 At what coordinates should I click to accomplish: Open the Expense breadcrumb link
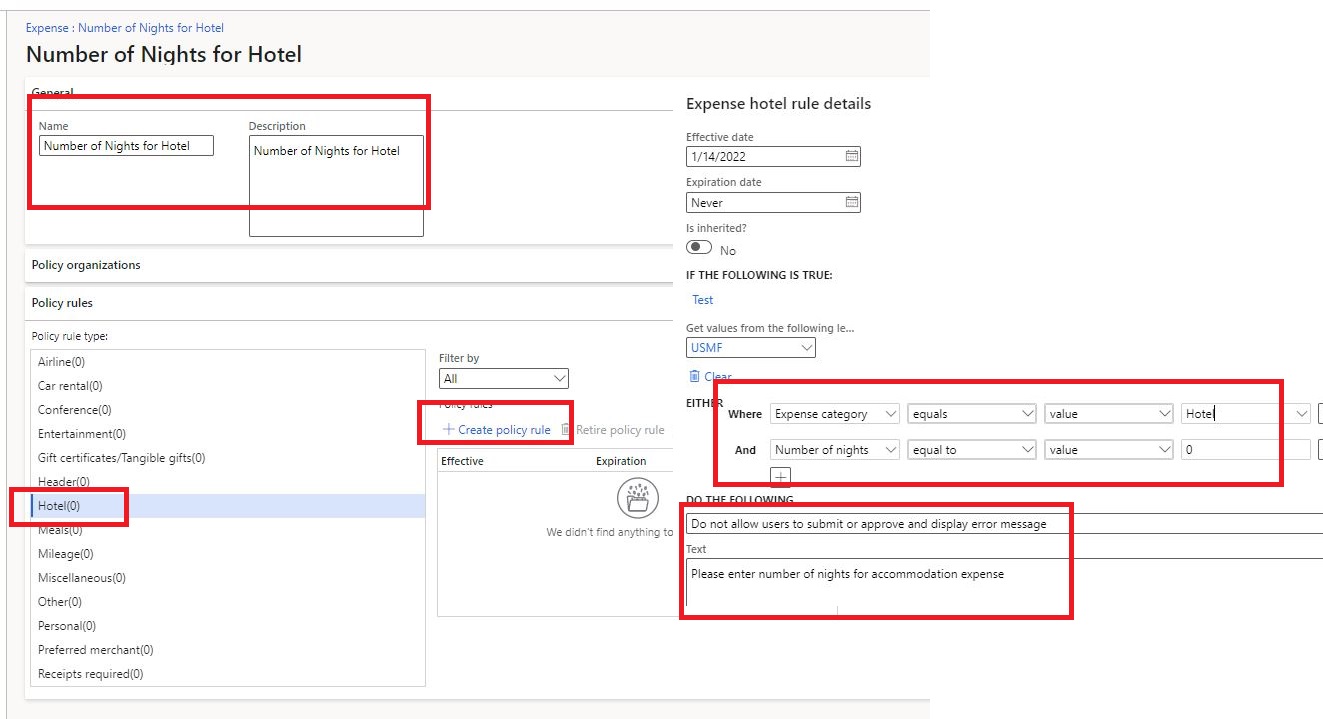(48, 27)
